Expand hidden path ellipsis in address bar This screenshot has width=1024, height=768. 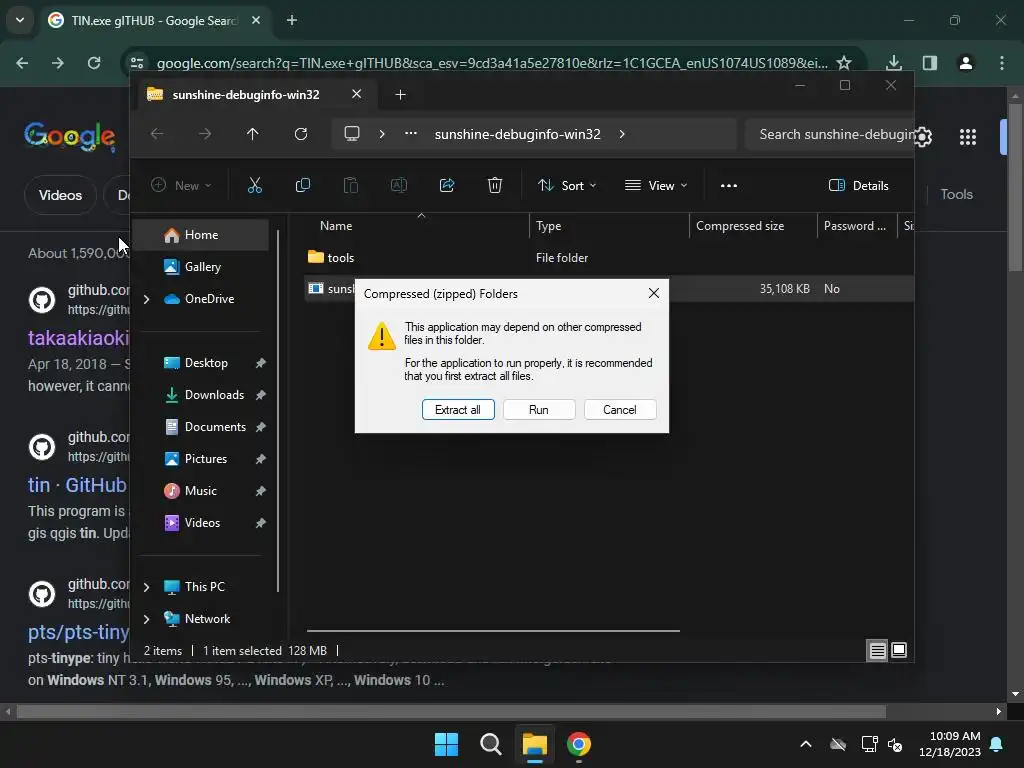click(411, 134)
